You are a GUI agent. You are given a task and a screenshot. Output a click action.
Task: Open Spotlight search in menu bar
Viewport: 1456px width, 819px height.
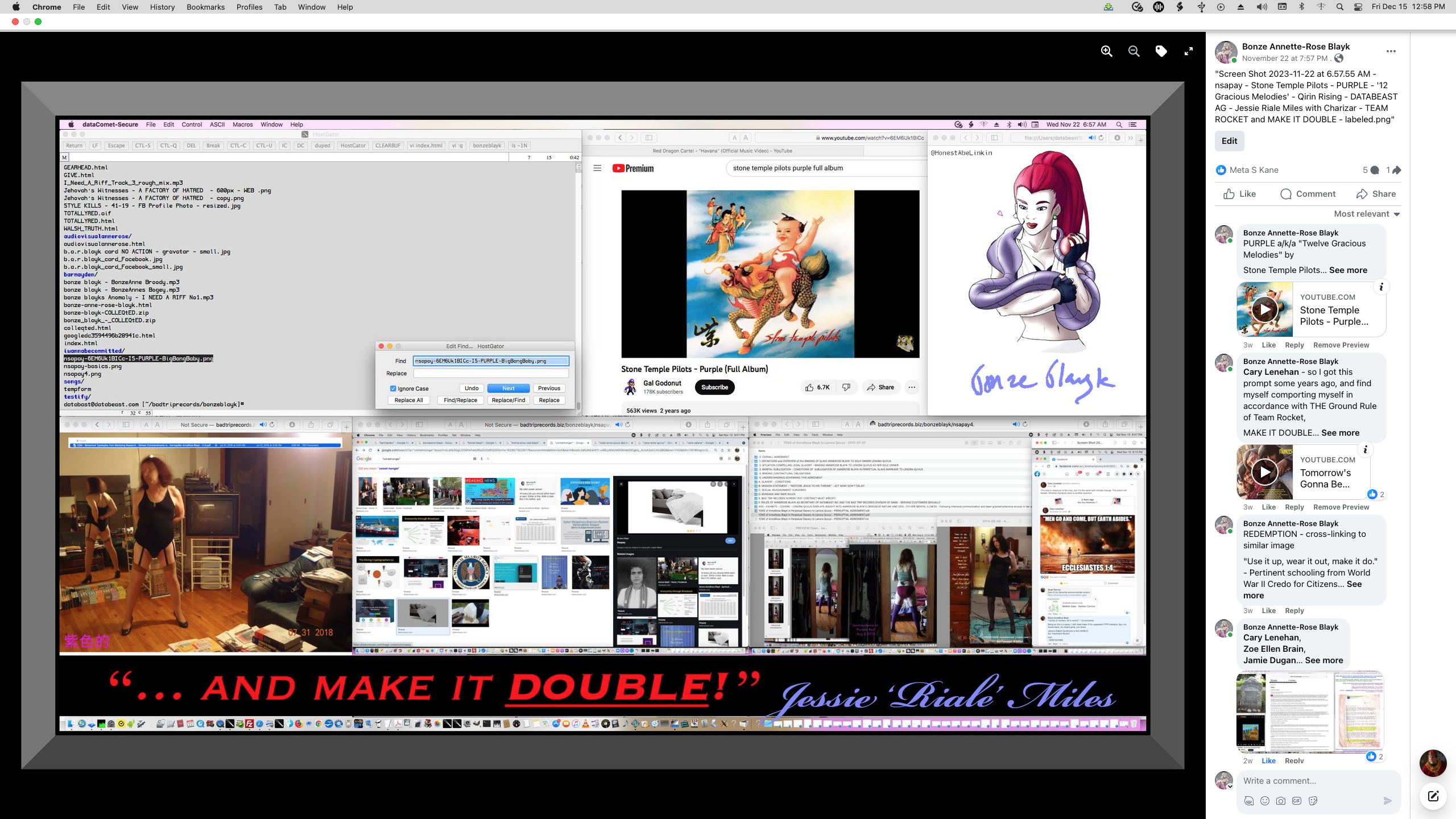click(1340, 7)
